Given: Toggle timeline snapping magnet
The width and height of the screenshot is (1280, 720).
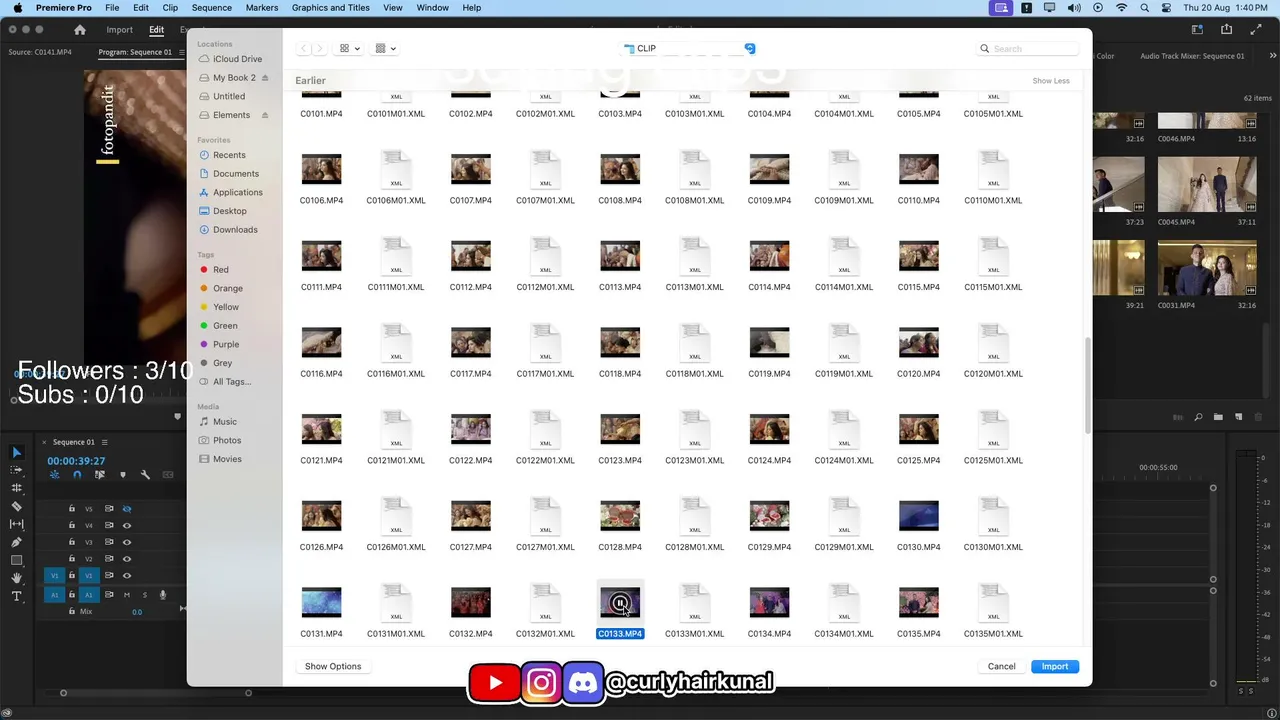Looking at the screenshot, I should (77, 475).
